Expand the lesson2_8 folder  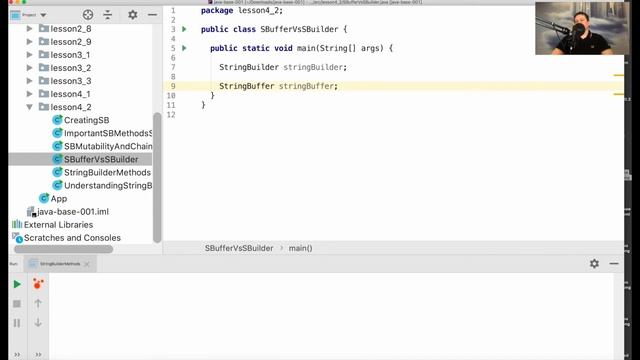(29, 29)
